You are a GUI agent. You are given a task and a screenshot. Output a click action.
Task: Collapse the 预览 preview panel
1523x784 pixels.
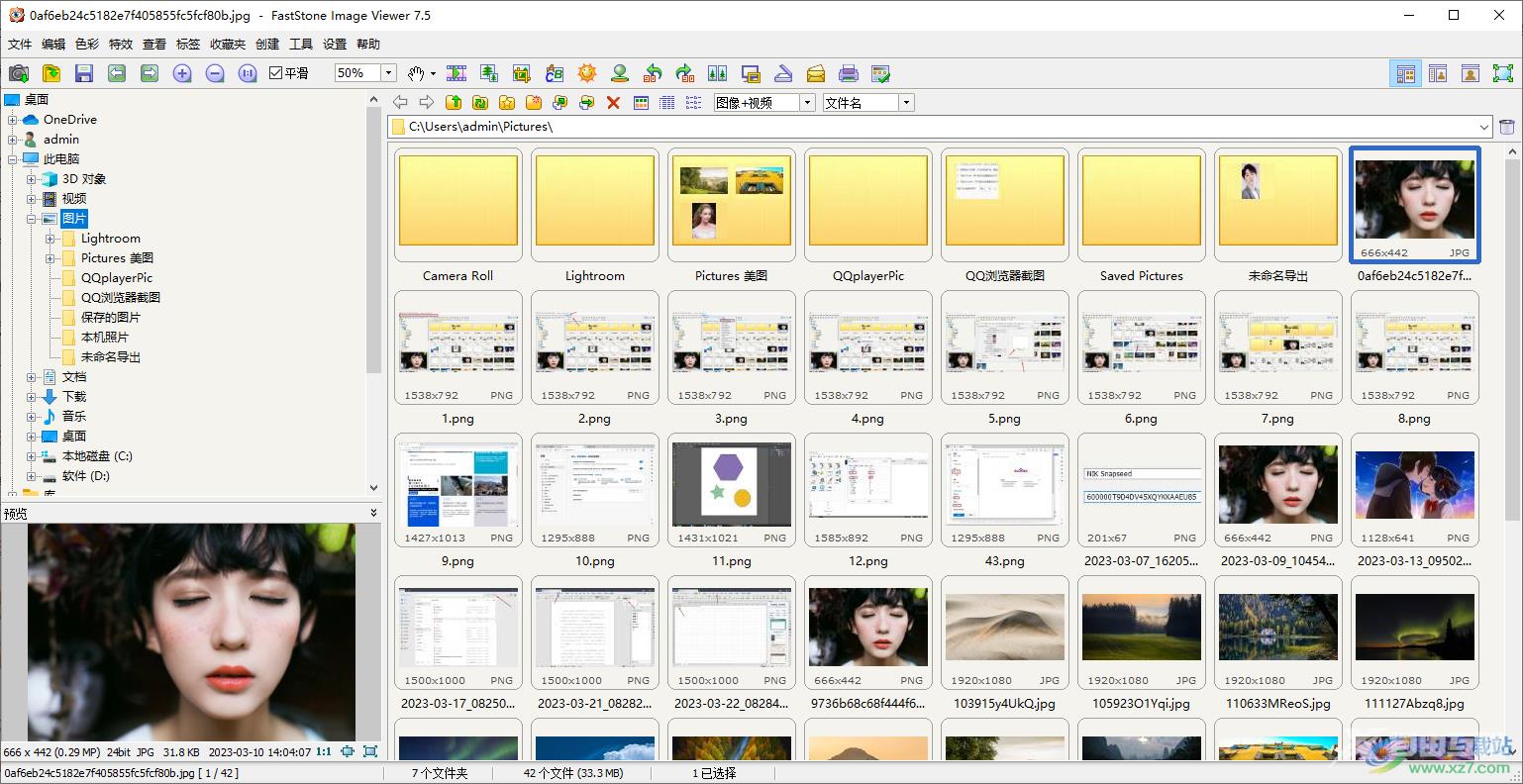[373, 513]
